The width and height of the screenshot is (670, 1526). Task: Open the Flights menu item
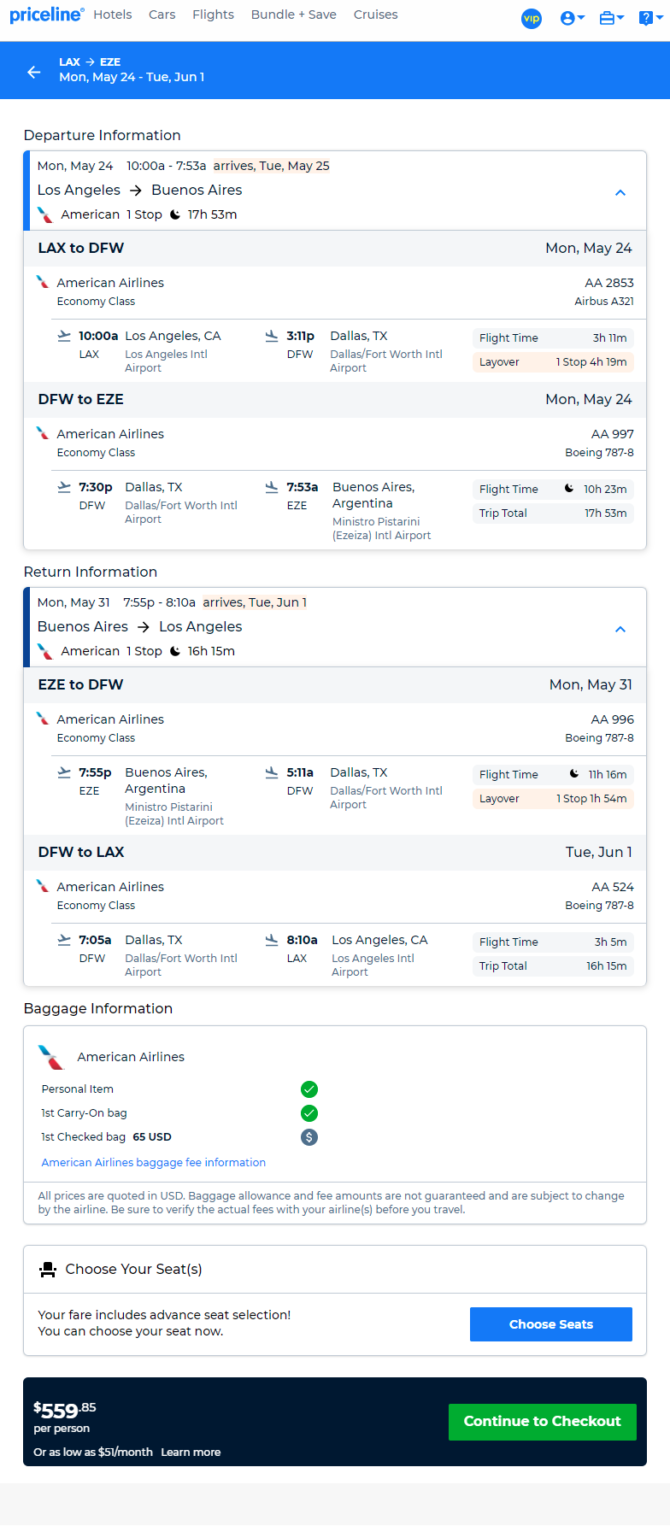[x=213, y=15]
